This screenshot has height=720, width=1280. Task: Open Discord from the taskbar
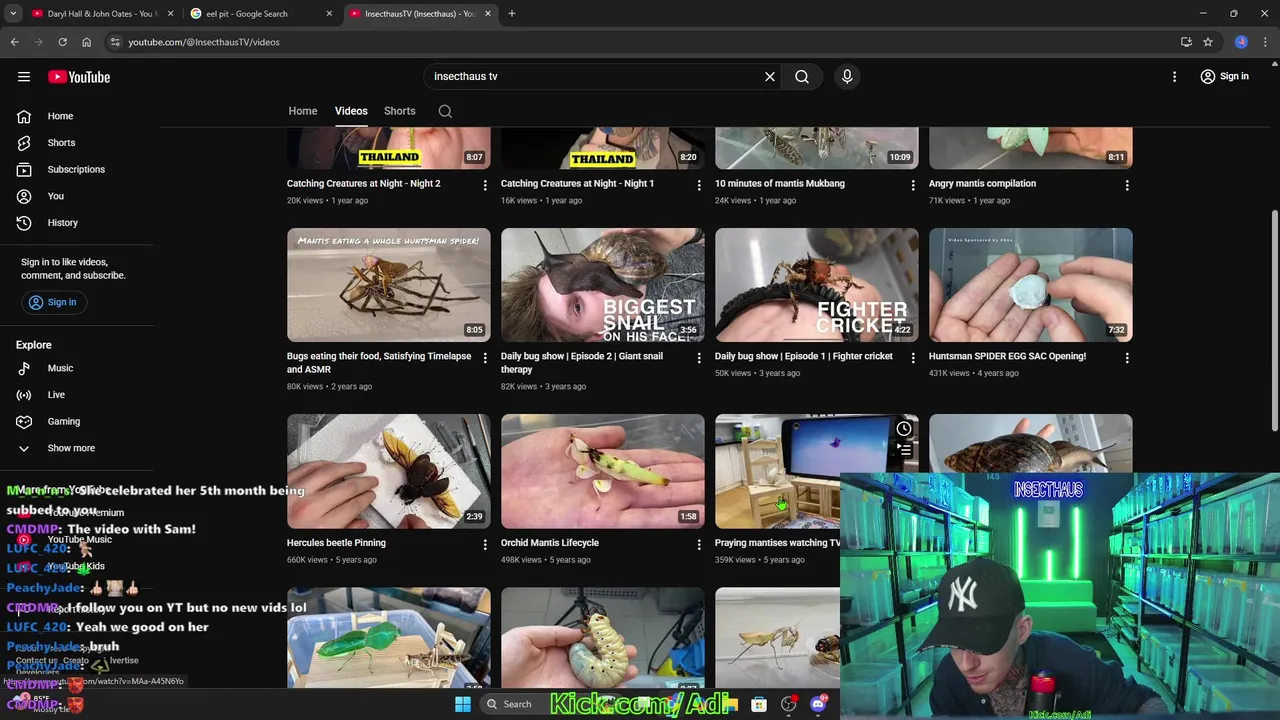(x=818, y=704)
